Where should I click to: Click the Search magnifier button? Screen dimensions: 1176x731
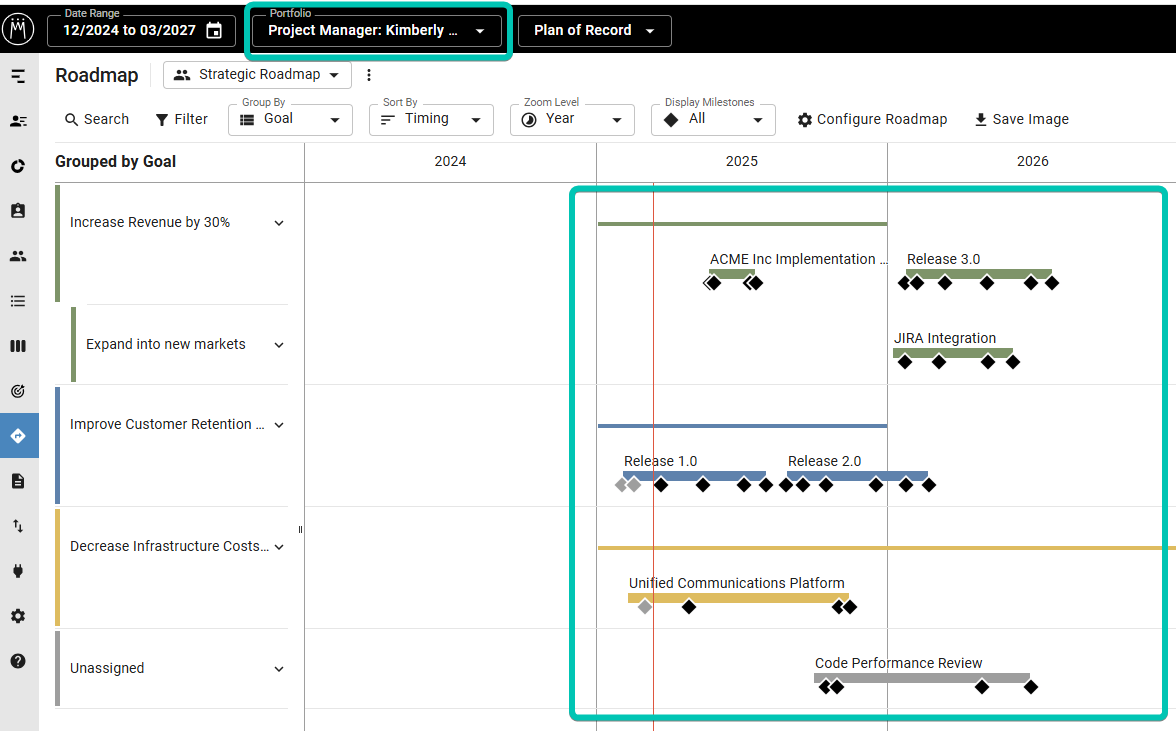97,119
